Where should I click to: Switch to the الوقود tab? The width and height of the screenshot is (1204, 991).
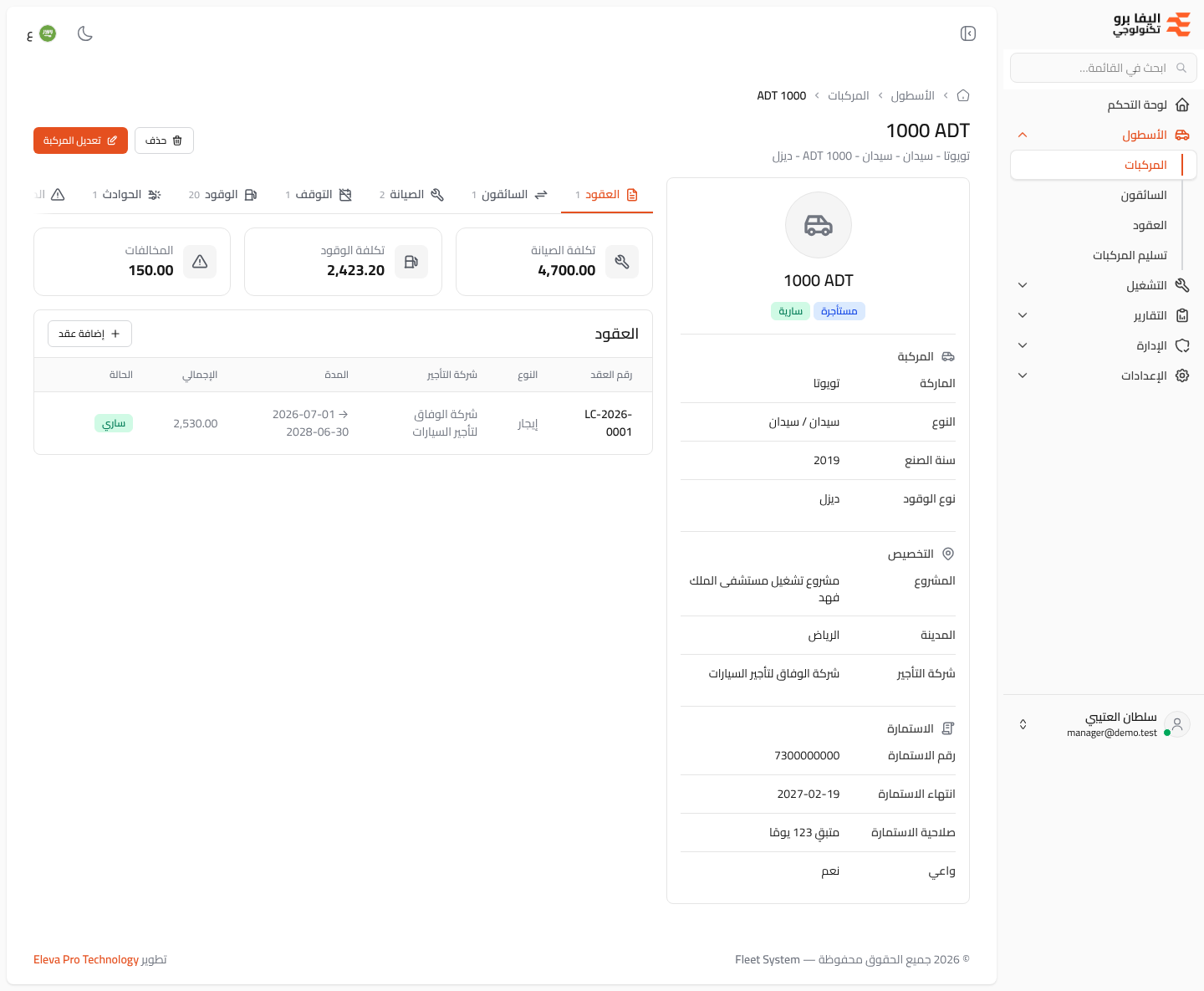pos(222,194)
